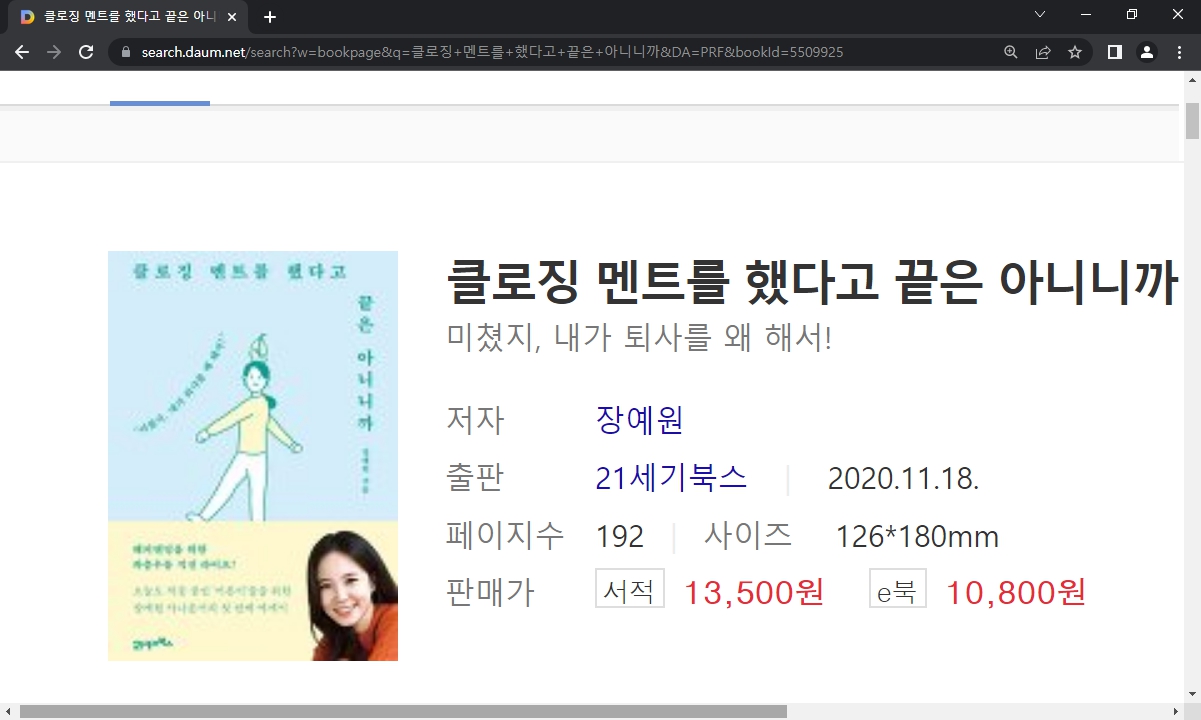Open the author link 장예원
This screenshot has width=1201, height=720.
click(x=639, y=419)
